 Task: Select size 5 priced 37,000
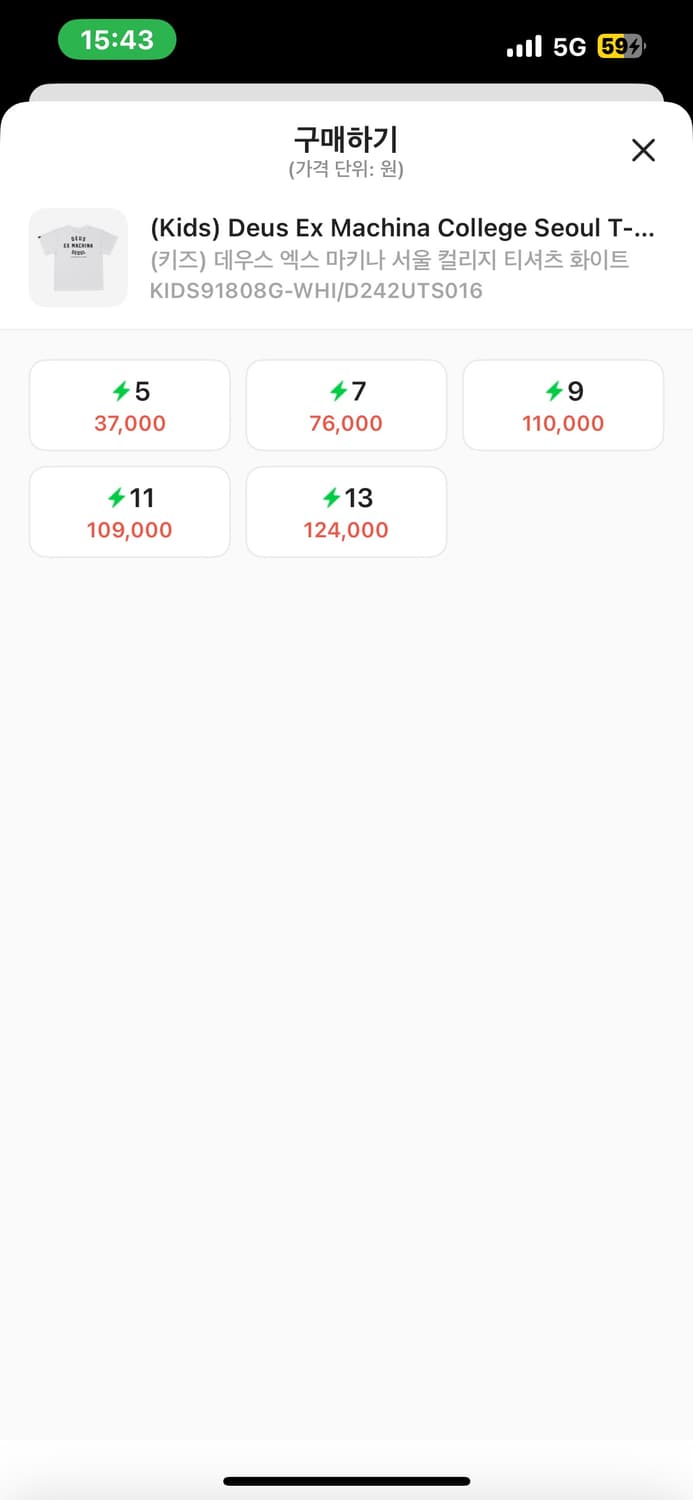pos(130,405)
